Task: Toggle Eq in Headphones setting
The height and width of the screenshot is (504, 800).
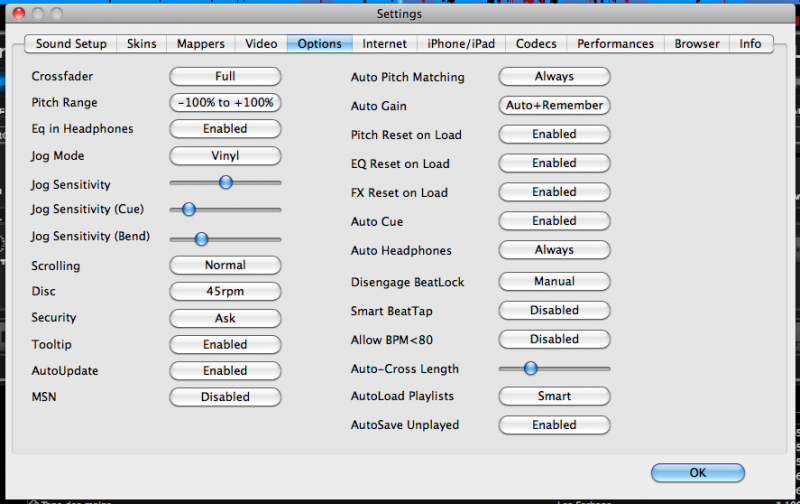Action: (x=225, y=128)
